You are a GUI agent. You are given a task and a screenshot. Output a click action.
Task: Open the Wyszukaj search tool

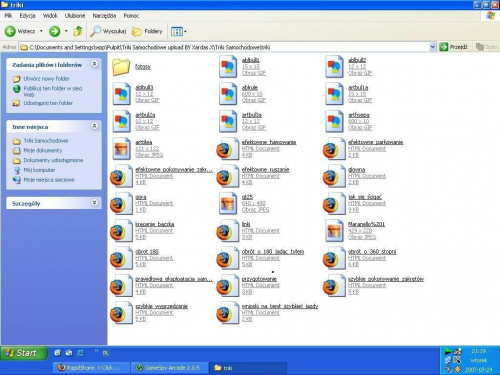pyautogui.click(x=108, y=31)
